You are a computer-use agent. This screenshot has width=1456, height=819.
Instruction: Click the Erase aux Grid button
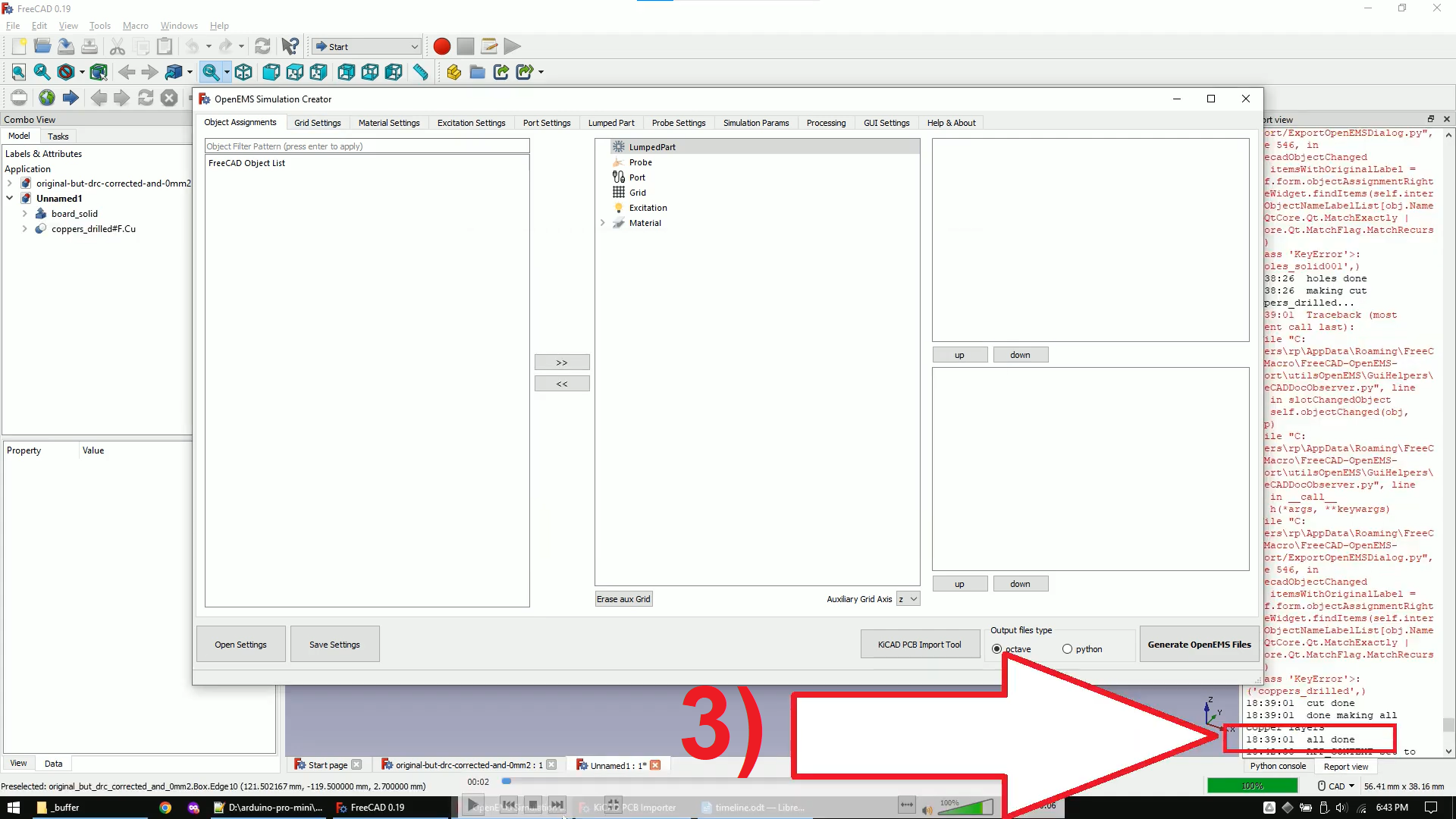[x=623, y=599]
